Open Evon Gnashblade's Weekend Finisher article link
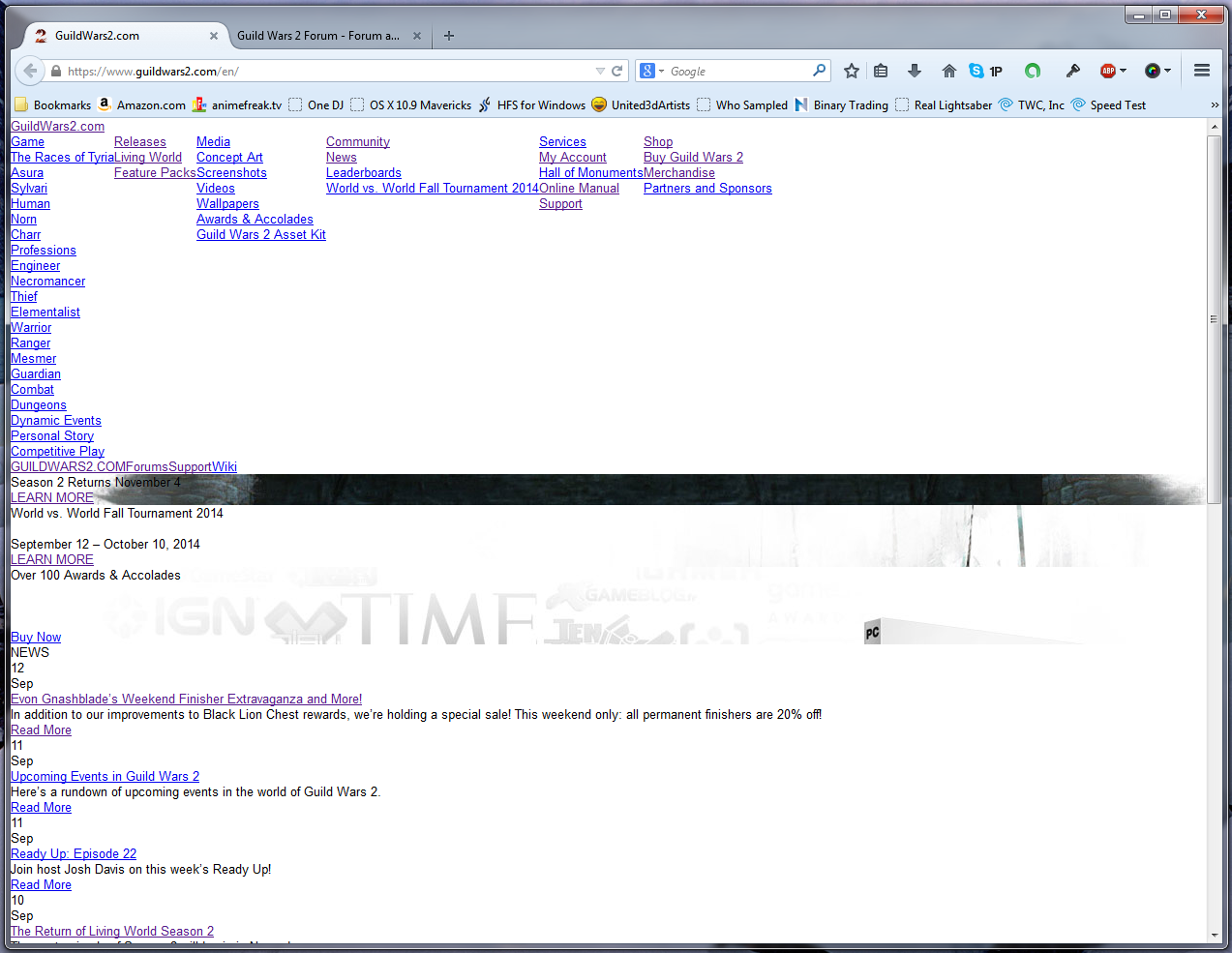The image size is (1232, 953). click(187, 700)
